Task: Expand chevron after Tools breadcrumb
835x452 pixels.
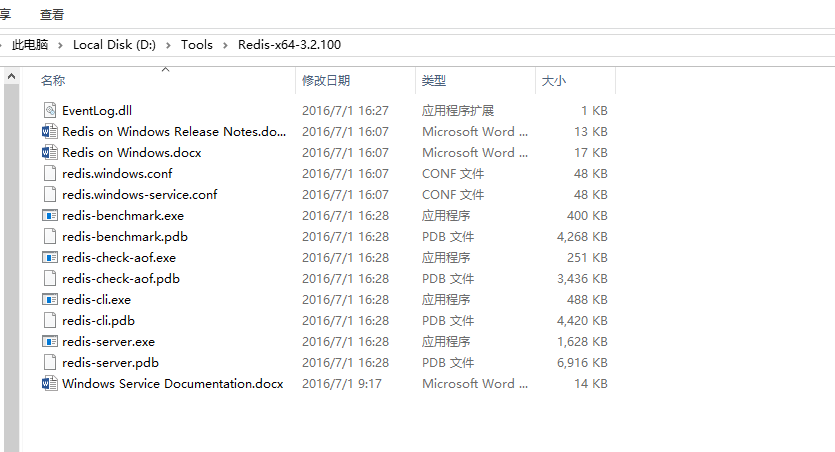Action: [225, 45]
